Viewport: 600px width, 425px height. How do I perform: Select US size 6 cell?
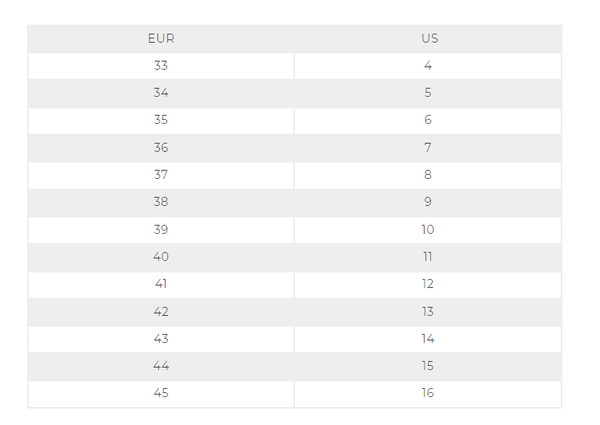point(428,120)
